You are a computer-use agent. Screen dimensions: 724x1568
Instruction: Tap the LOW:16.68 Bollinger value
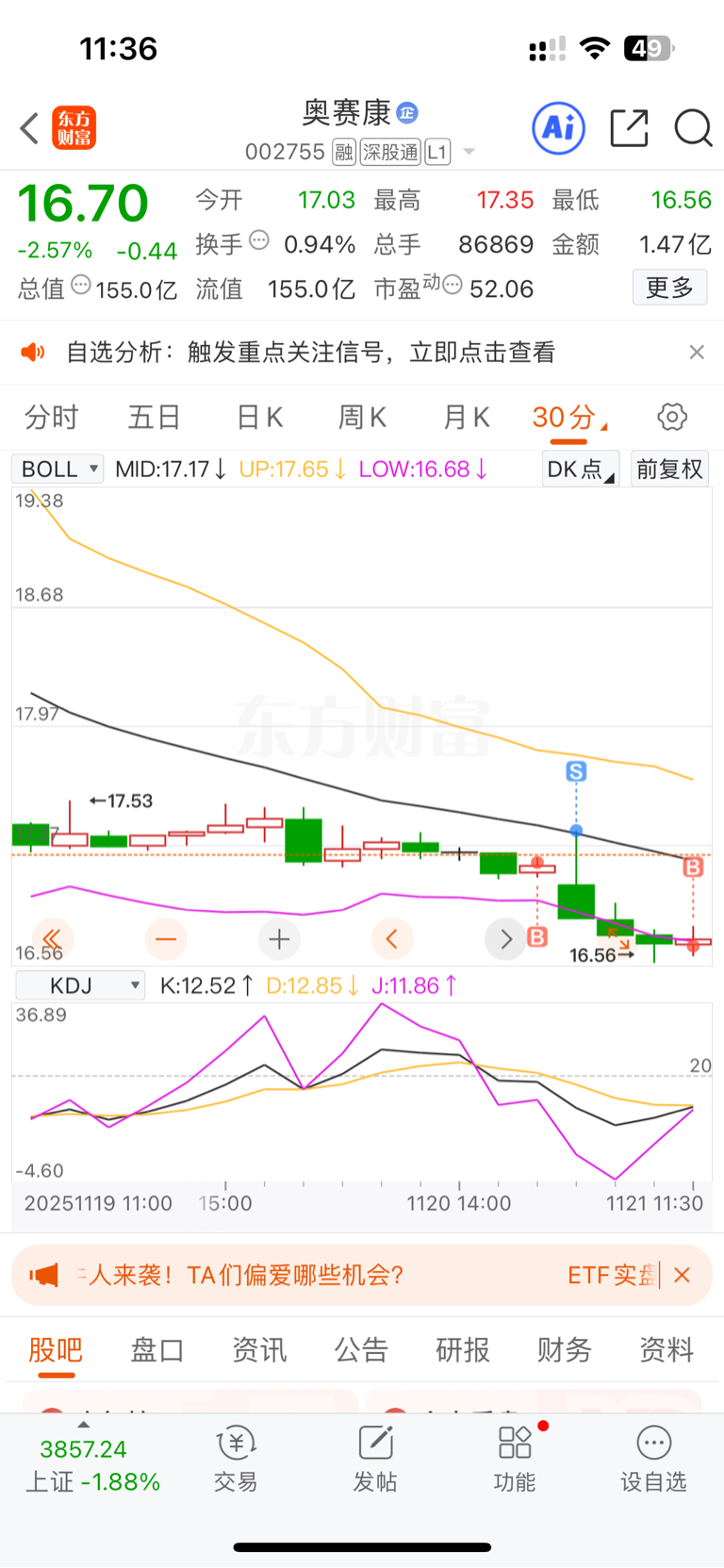coord(423,469)
